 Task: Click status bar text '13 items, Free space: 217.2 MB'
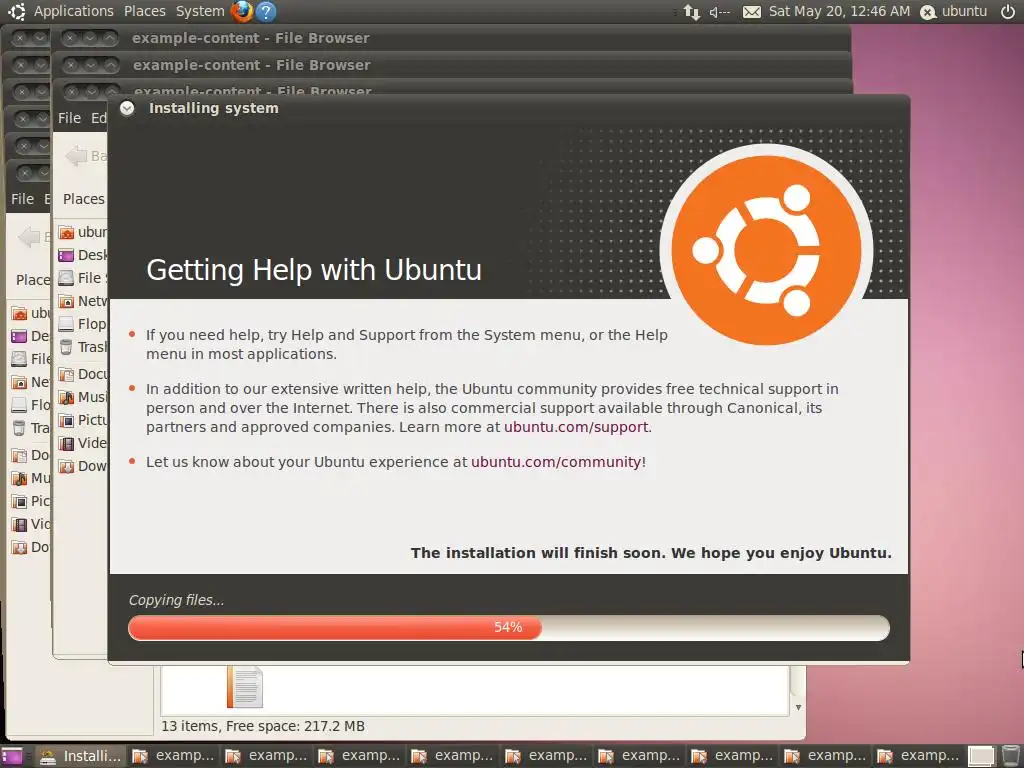pyautogui.click(x=263, y=726)
